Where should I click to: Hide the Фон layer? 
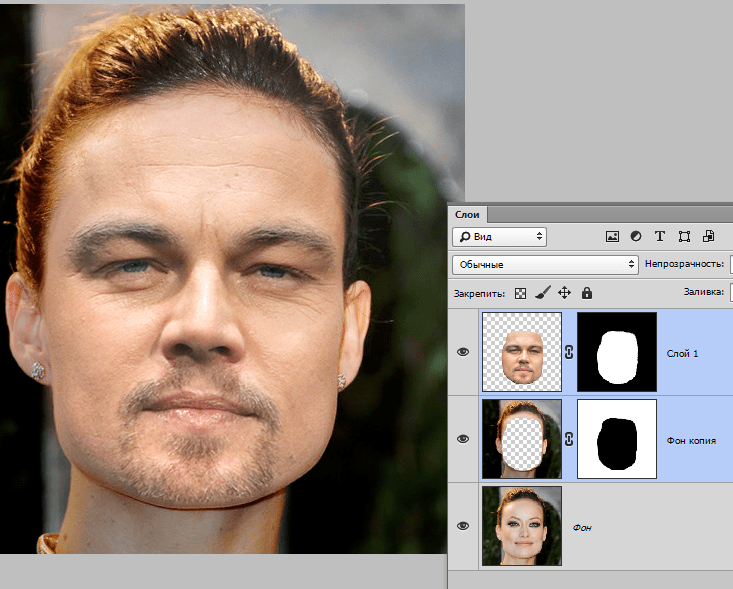[463, 526]
